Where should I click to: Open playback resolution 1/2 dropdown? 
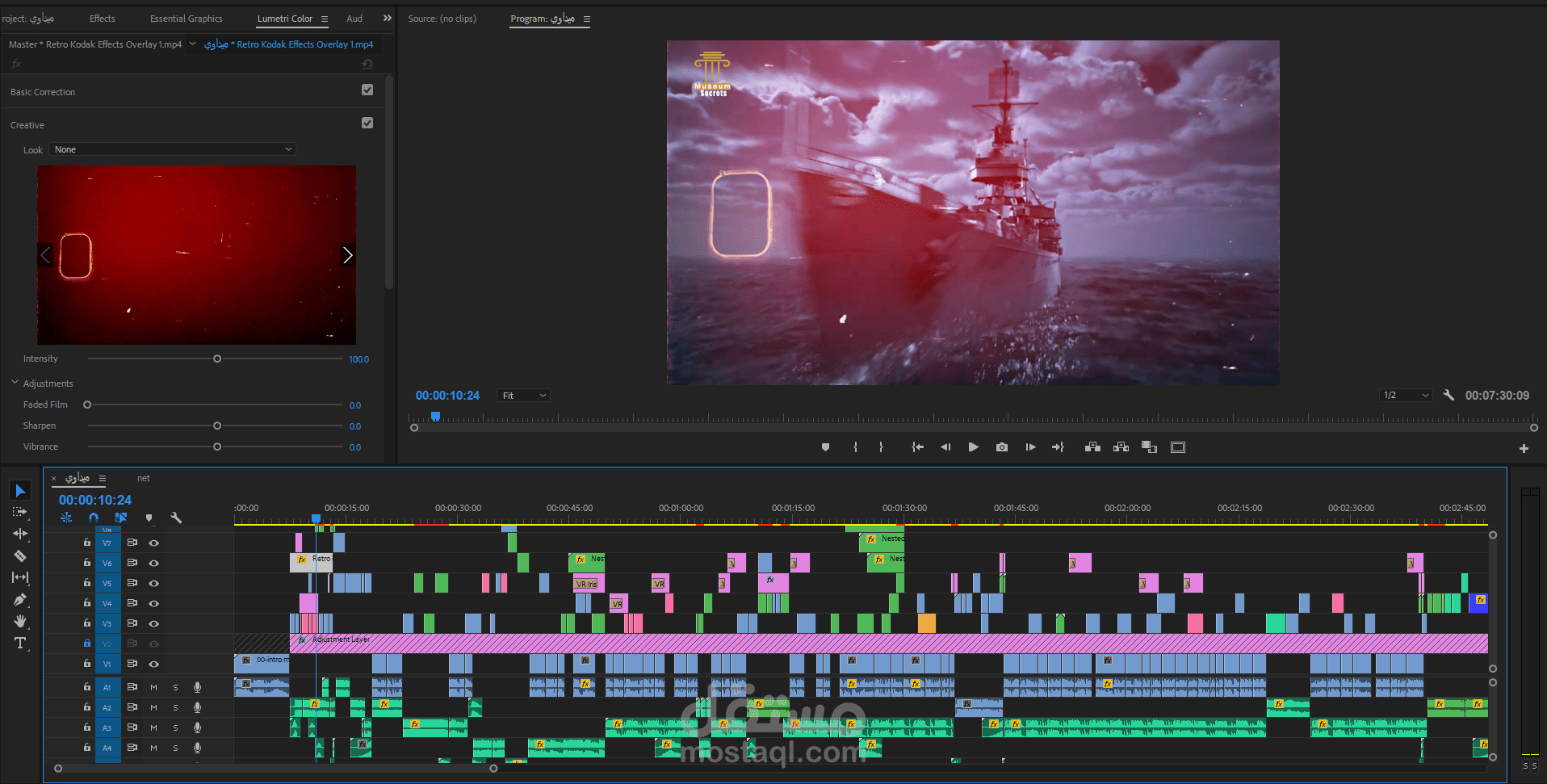[x=1406, y=395]
